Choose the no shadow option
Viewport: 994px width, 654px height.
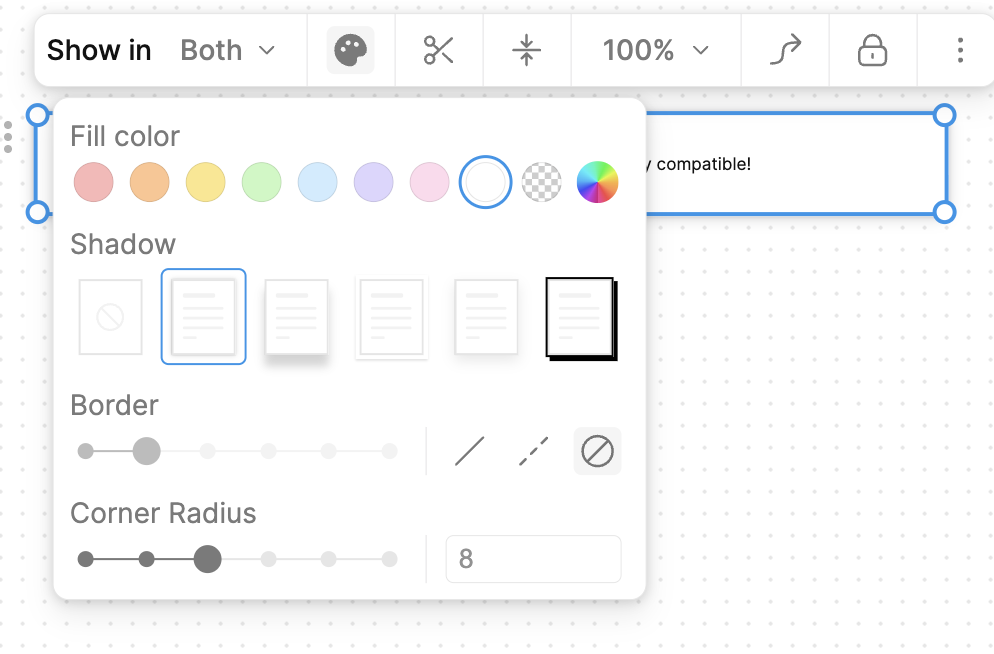click(110, 317)
